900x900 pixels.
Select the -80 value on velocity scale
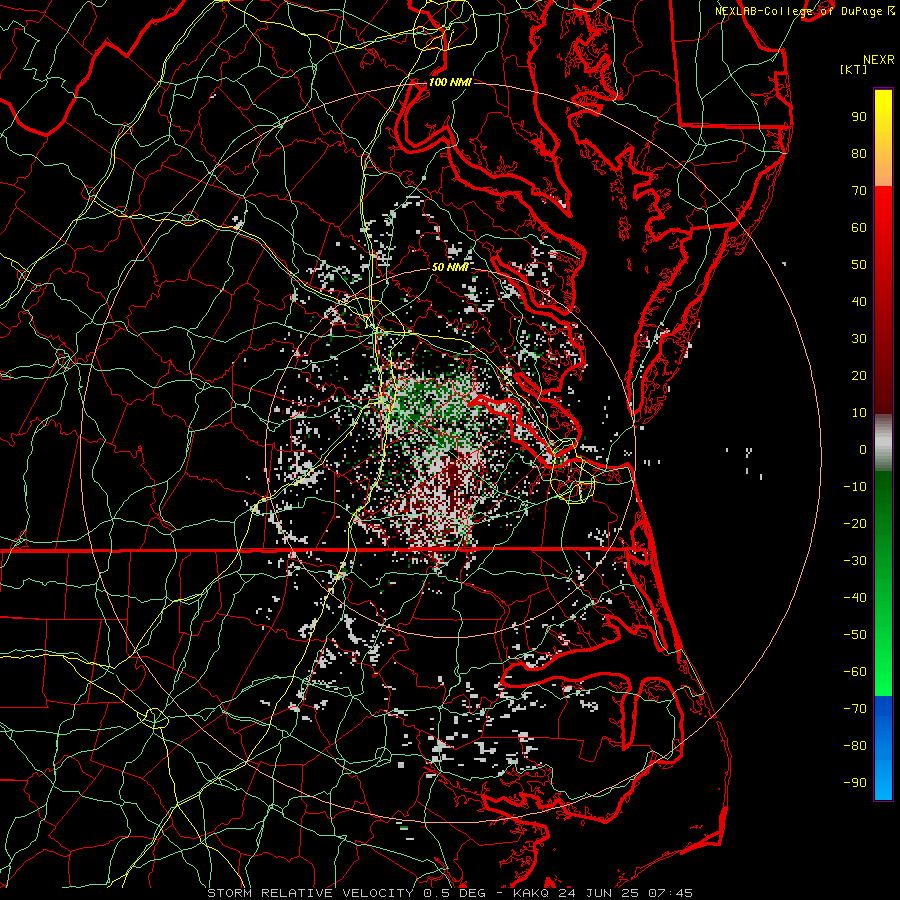[855, 746]
